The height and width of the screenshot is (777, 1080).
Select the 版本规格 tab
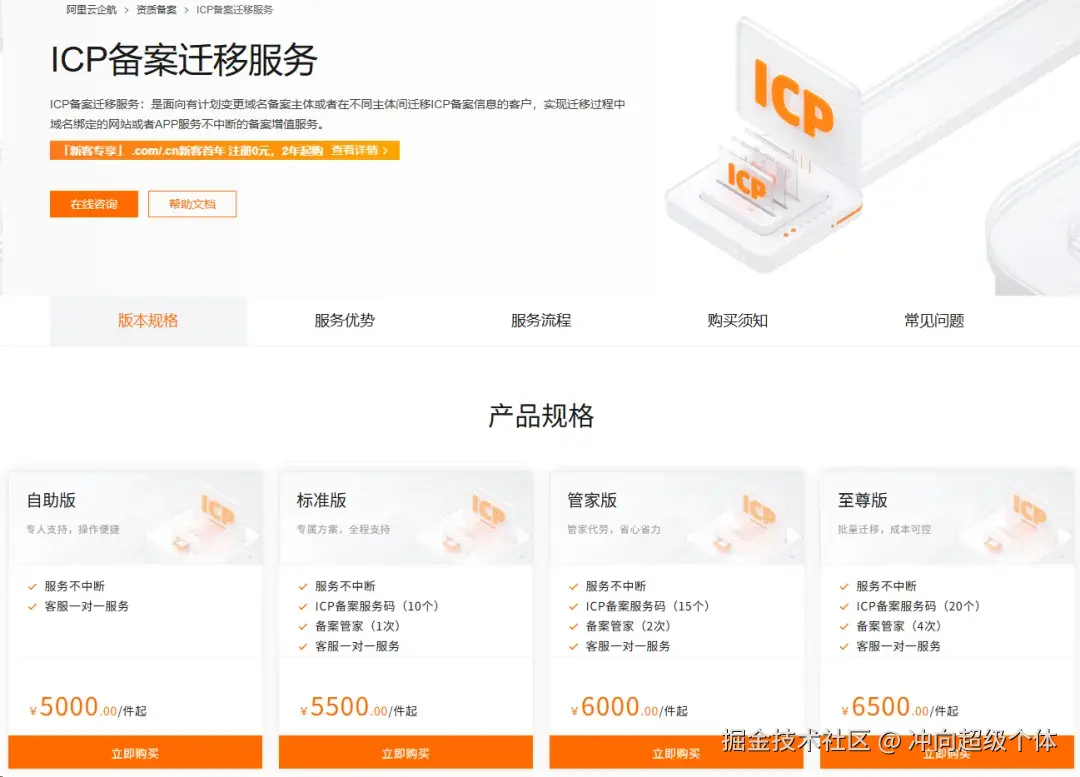148,320
